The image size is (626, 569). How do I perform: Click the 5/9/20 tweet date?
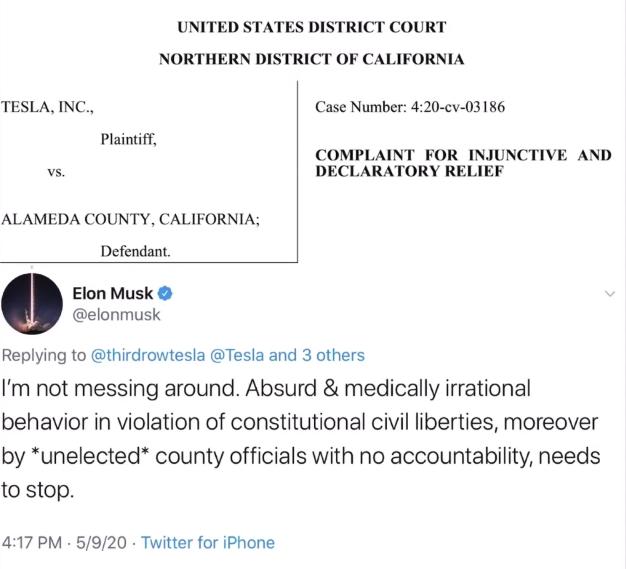pyautogui.click(x=101, y=543)
